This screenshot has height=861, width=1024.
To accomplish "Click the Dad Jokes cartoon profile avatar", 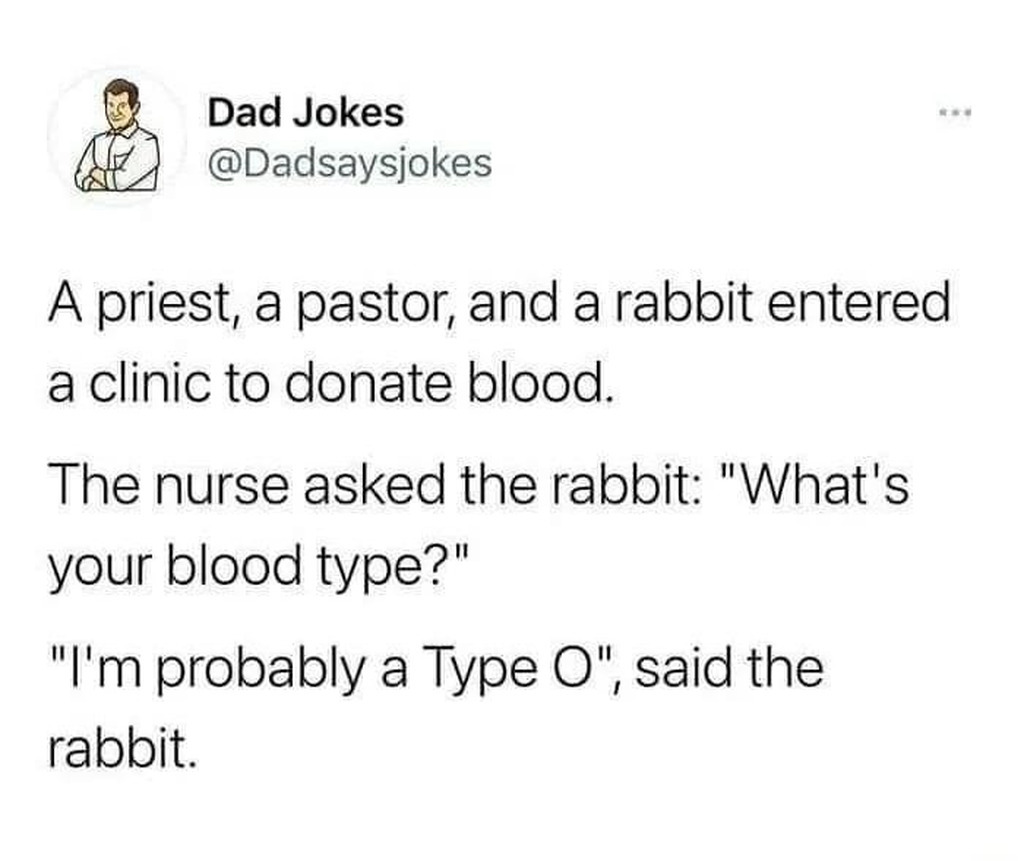I will click(x=118, y=137).
